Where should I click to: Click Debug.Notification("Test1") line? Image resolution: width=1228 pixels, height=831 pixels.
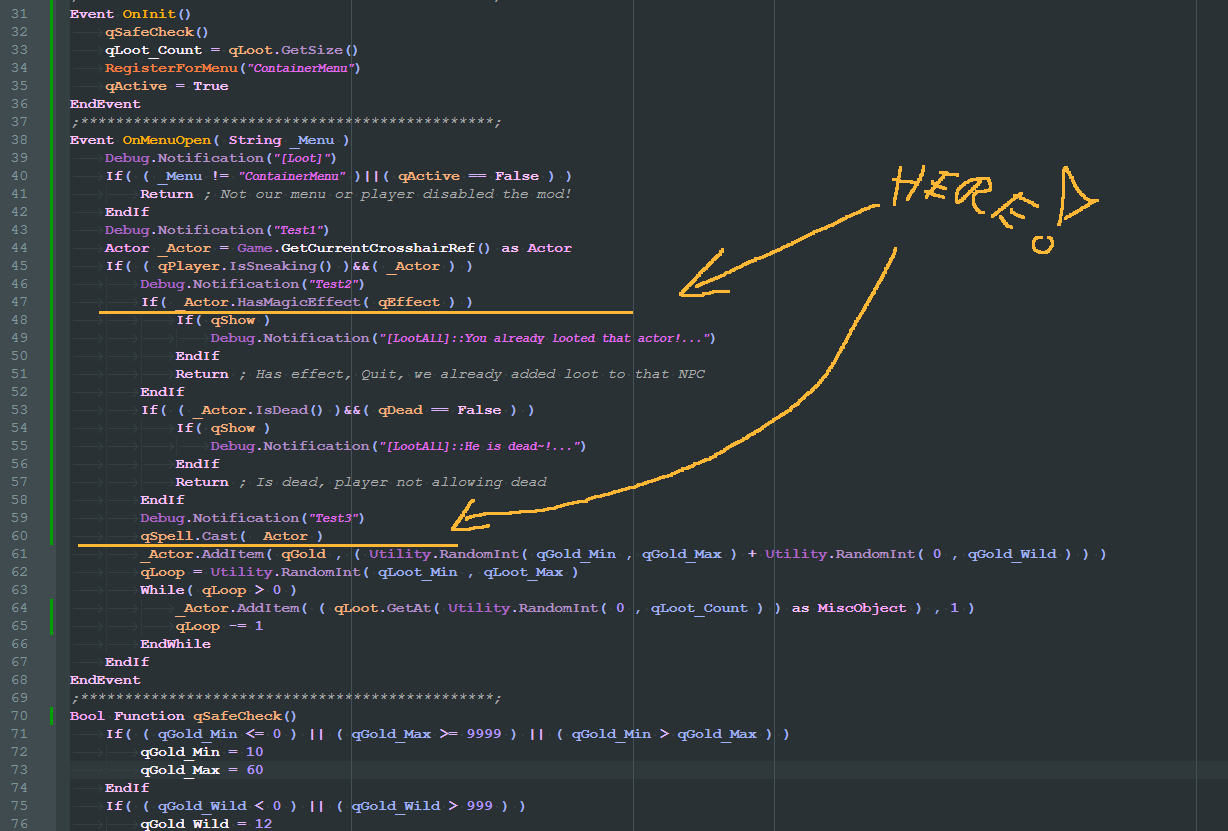click(217, 230)
